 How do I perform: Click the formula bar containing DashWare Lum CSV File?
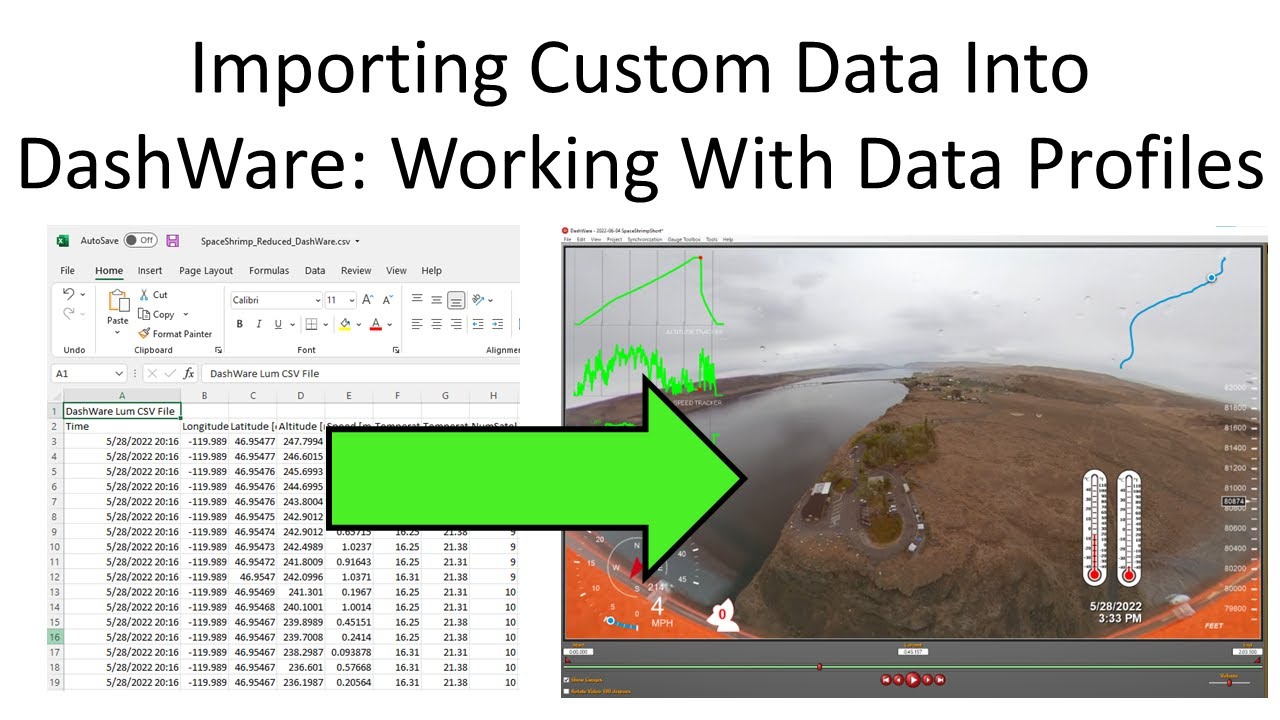[360, 374]
